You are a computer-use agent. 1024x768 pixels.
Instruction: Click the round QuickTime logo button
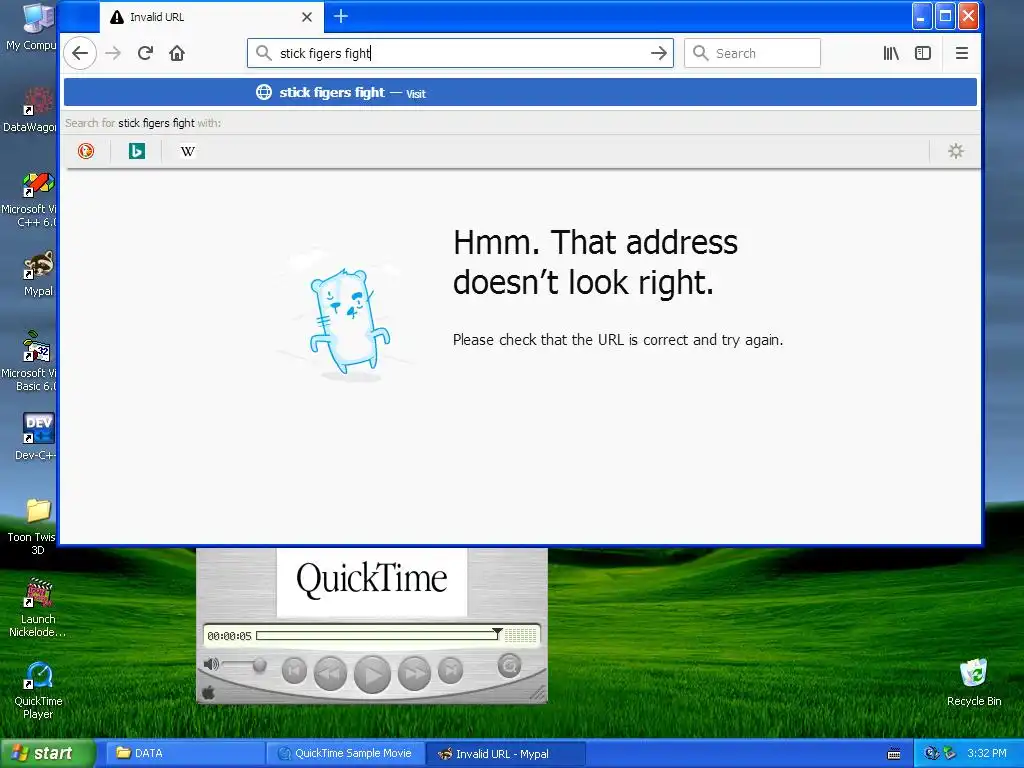509,666
